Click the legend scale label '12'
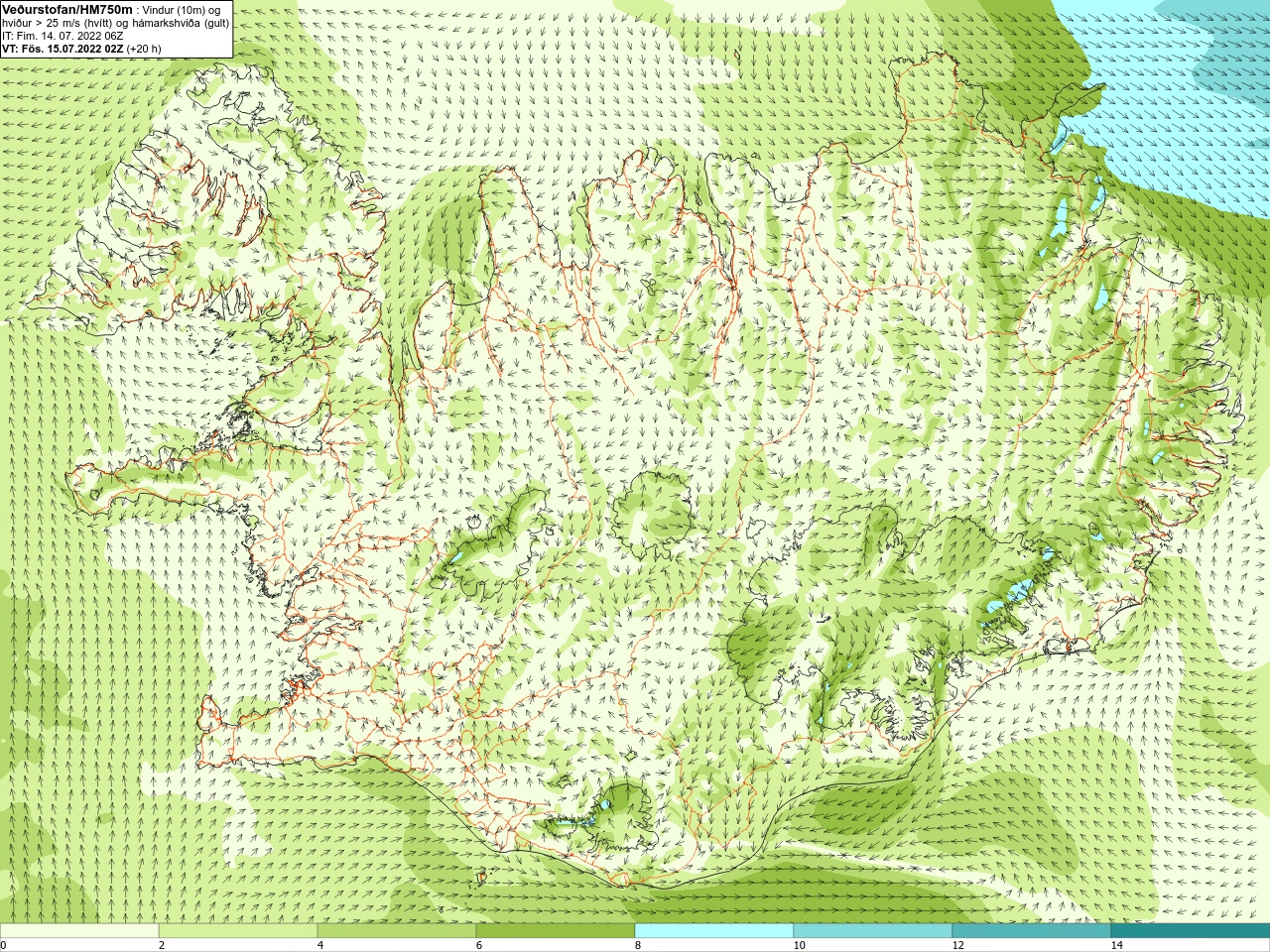The image size is (1270, 952). coord(958,945)
